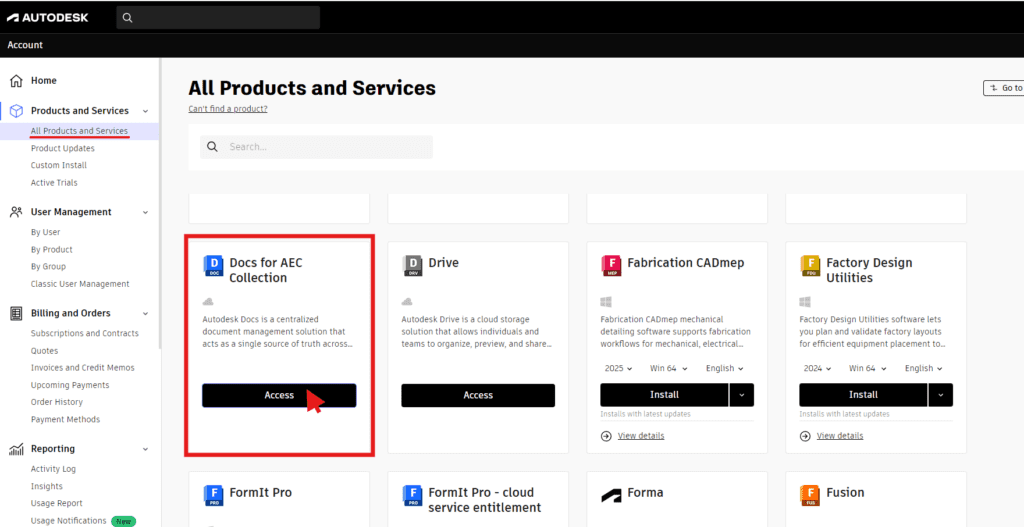This screenshot has height=527, width=1024.
Task: Click the Autodesk logo in header
Action: [47, 18]
